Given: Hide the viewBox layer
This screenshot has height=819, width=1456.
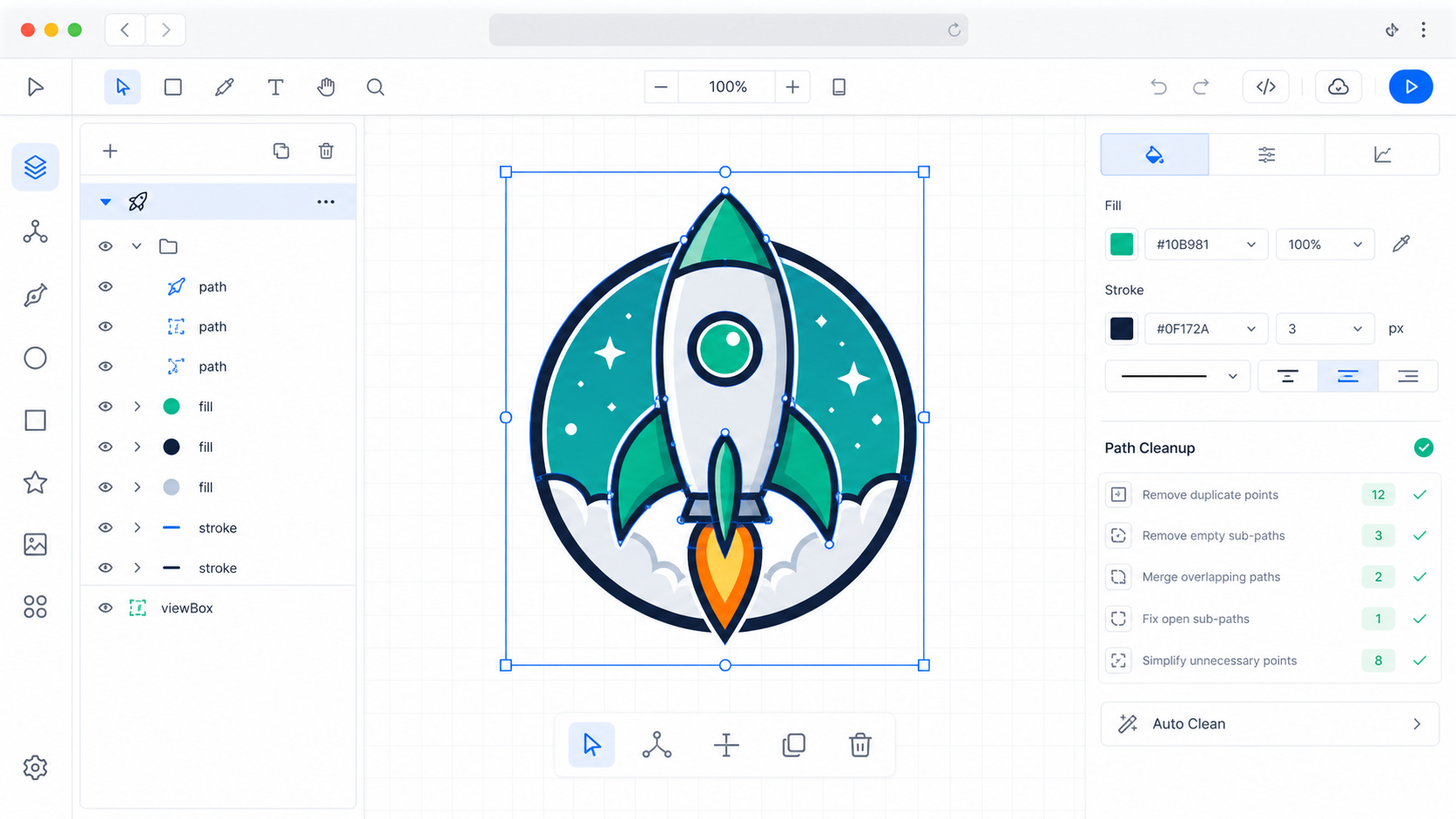Looking at the screenshot, I should click(105, 608).
